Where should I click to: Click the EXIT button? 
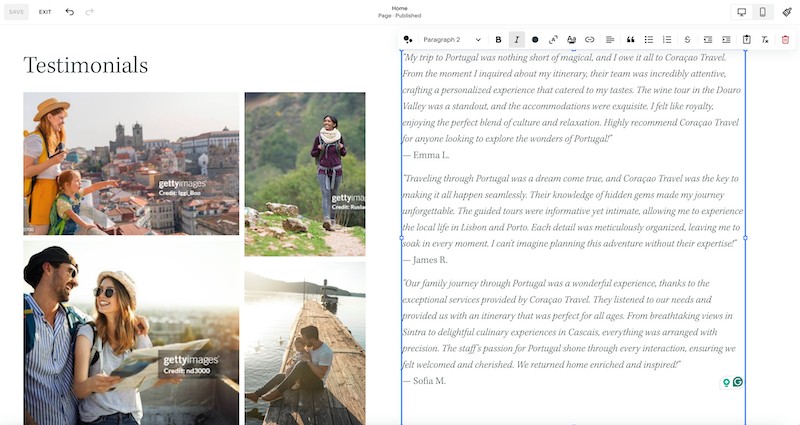click(45, 12)
